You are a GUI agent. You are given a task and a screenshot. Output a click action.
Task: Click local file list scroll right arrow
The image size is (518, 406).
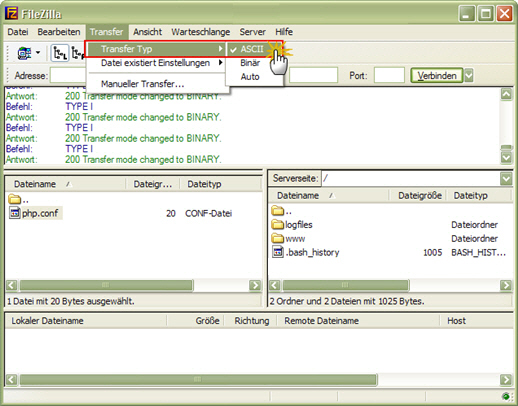coord(255,285)
